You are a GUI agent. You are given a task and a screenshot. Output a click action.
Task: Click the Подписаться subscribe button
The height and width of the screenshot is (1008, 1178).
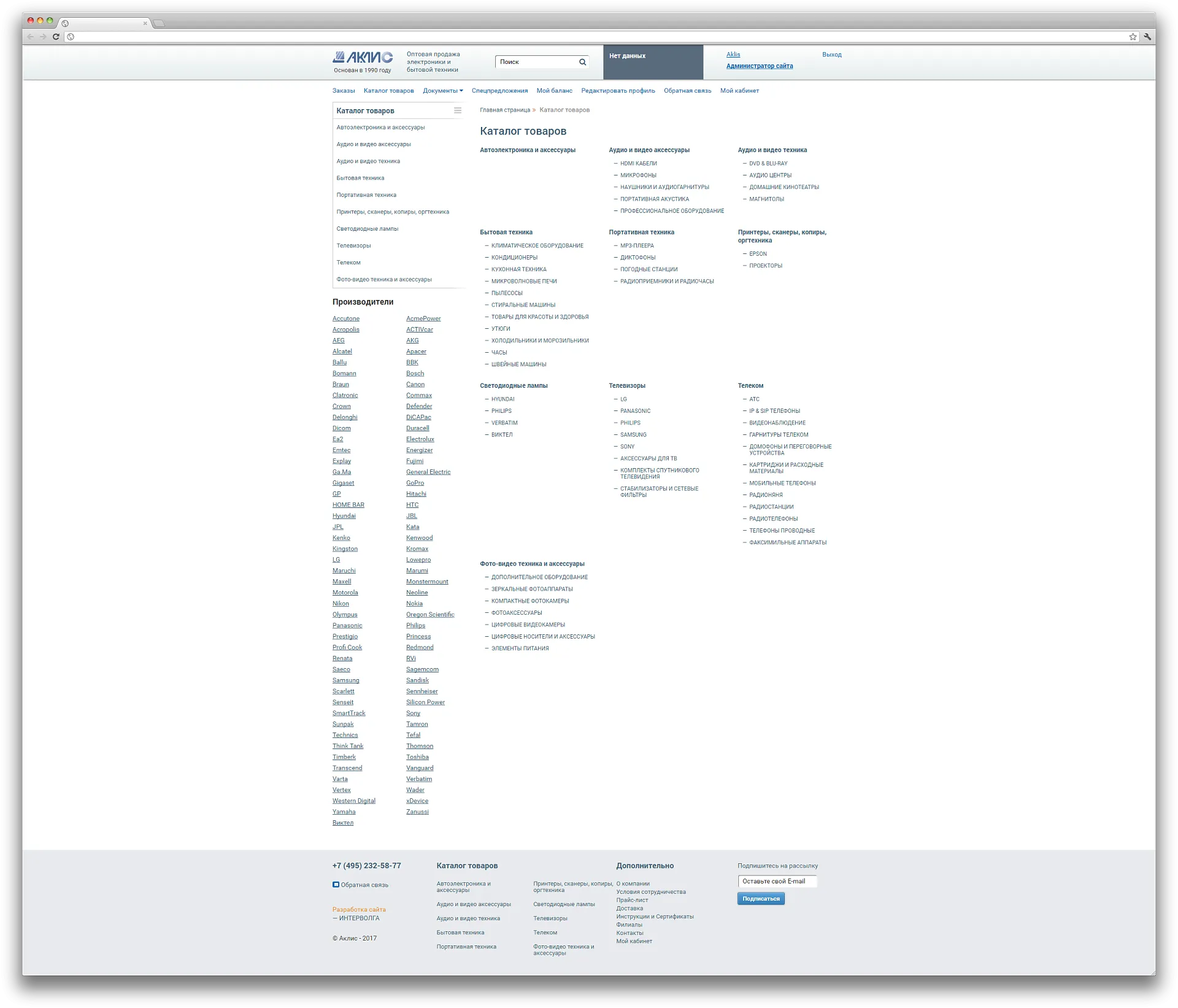[x=761, y=899]
